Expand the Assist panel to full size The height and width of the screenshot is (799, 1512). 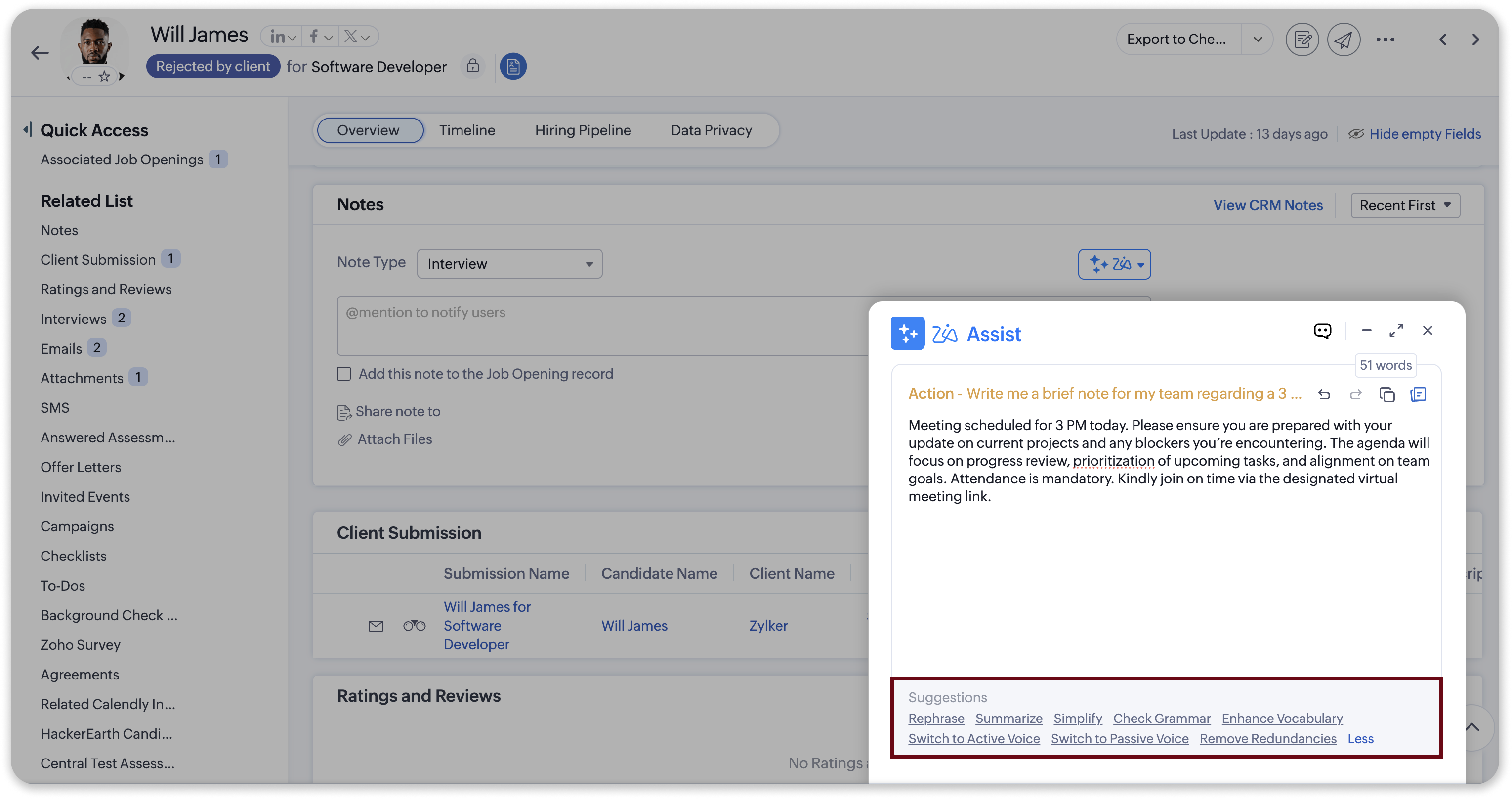pos(1396,331)
